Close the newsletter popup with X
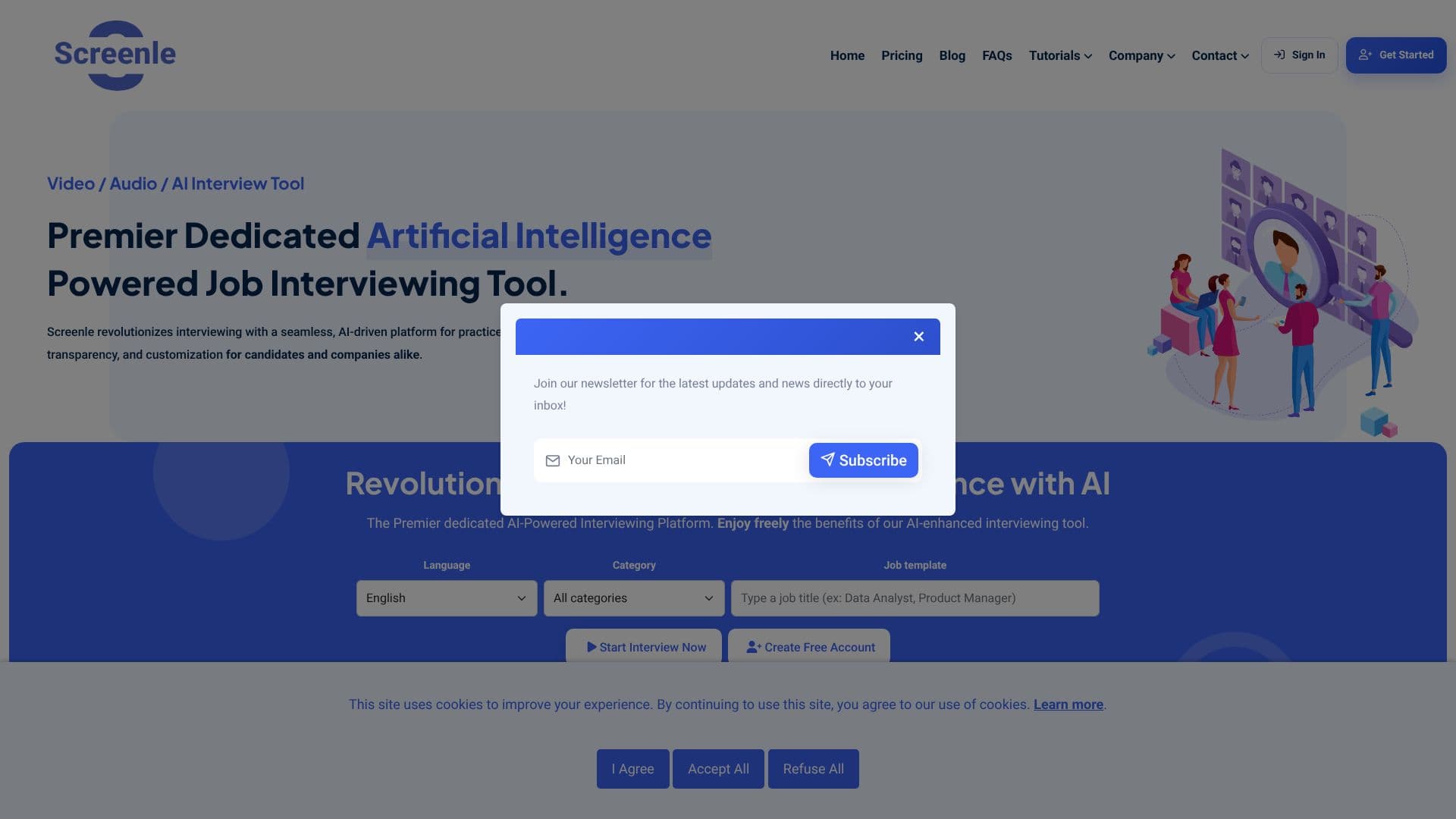Screen dimensions: 1456x819 (x=918, y=337)
